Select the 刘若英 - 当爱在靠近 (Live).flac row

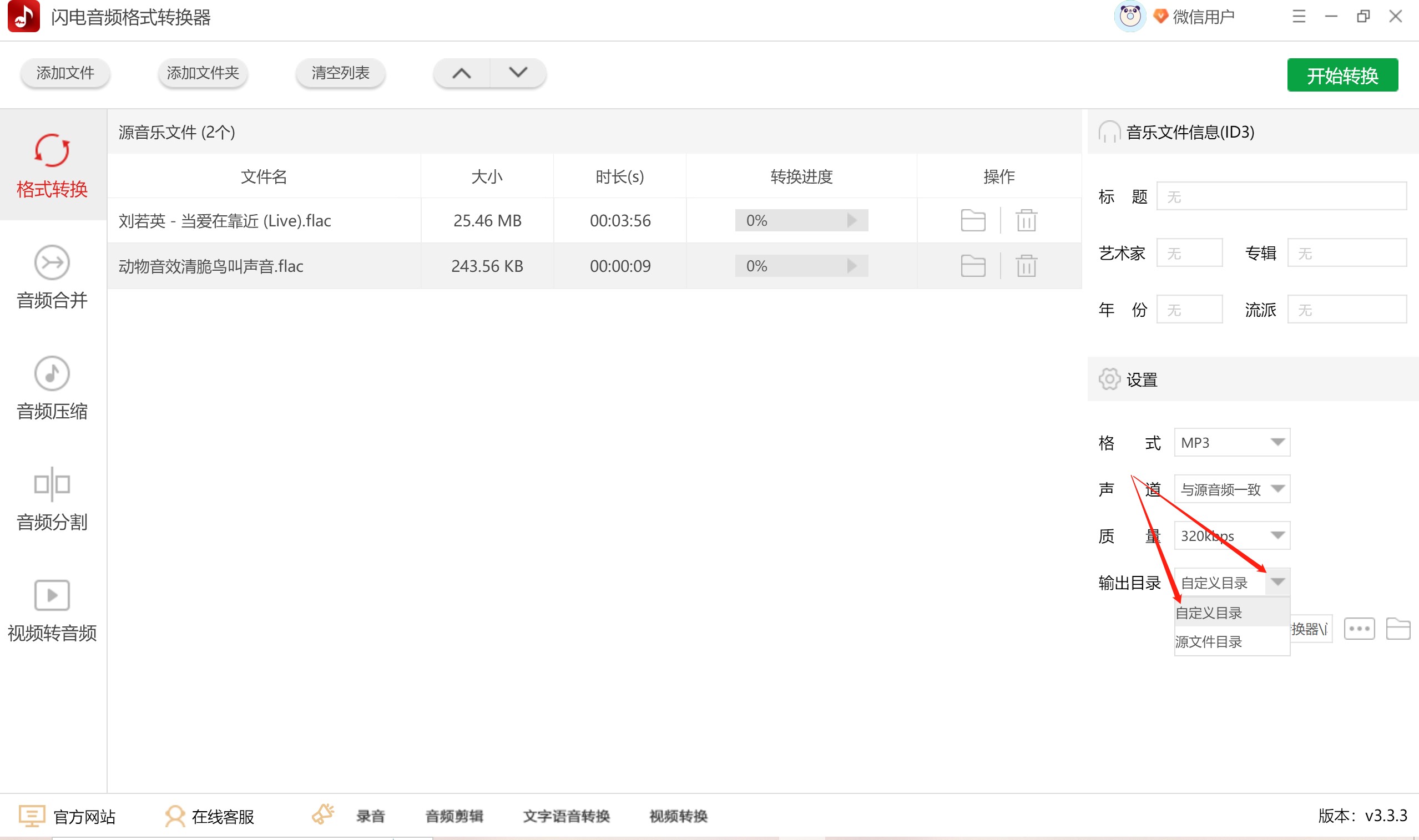click(x=594, y=220)
